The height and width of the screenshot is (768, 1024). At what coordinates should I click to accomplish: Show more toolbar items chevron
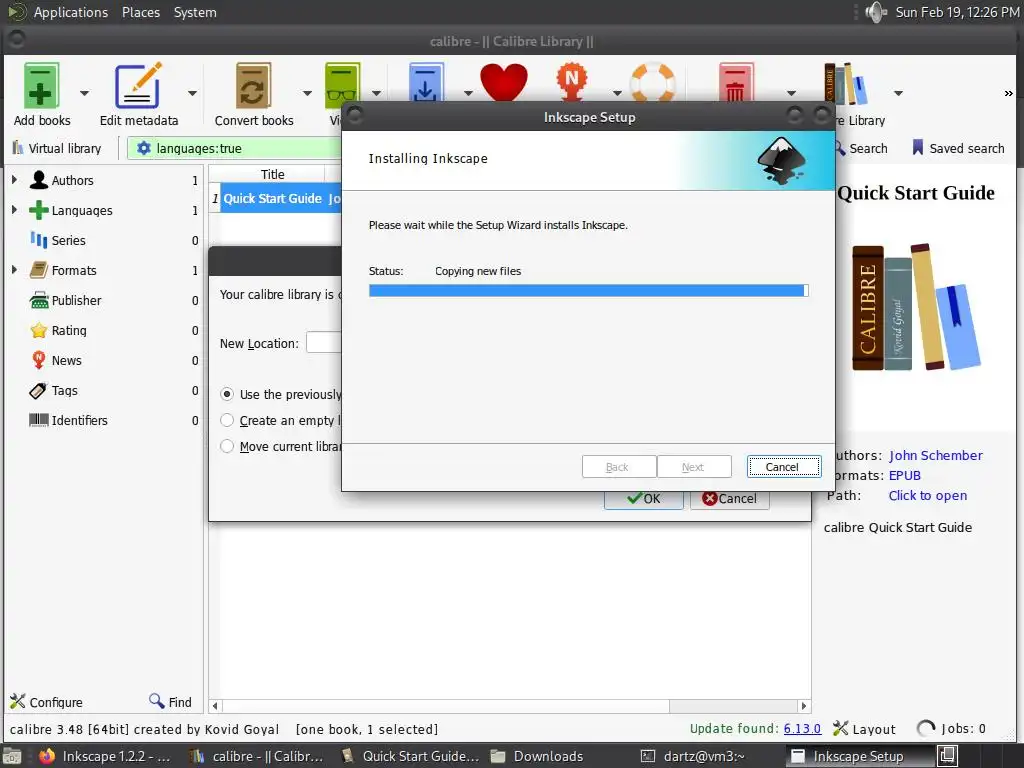point(1008,93)
